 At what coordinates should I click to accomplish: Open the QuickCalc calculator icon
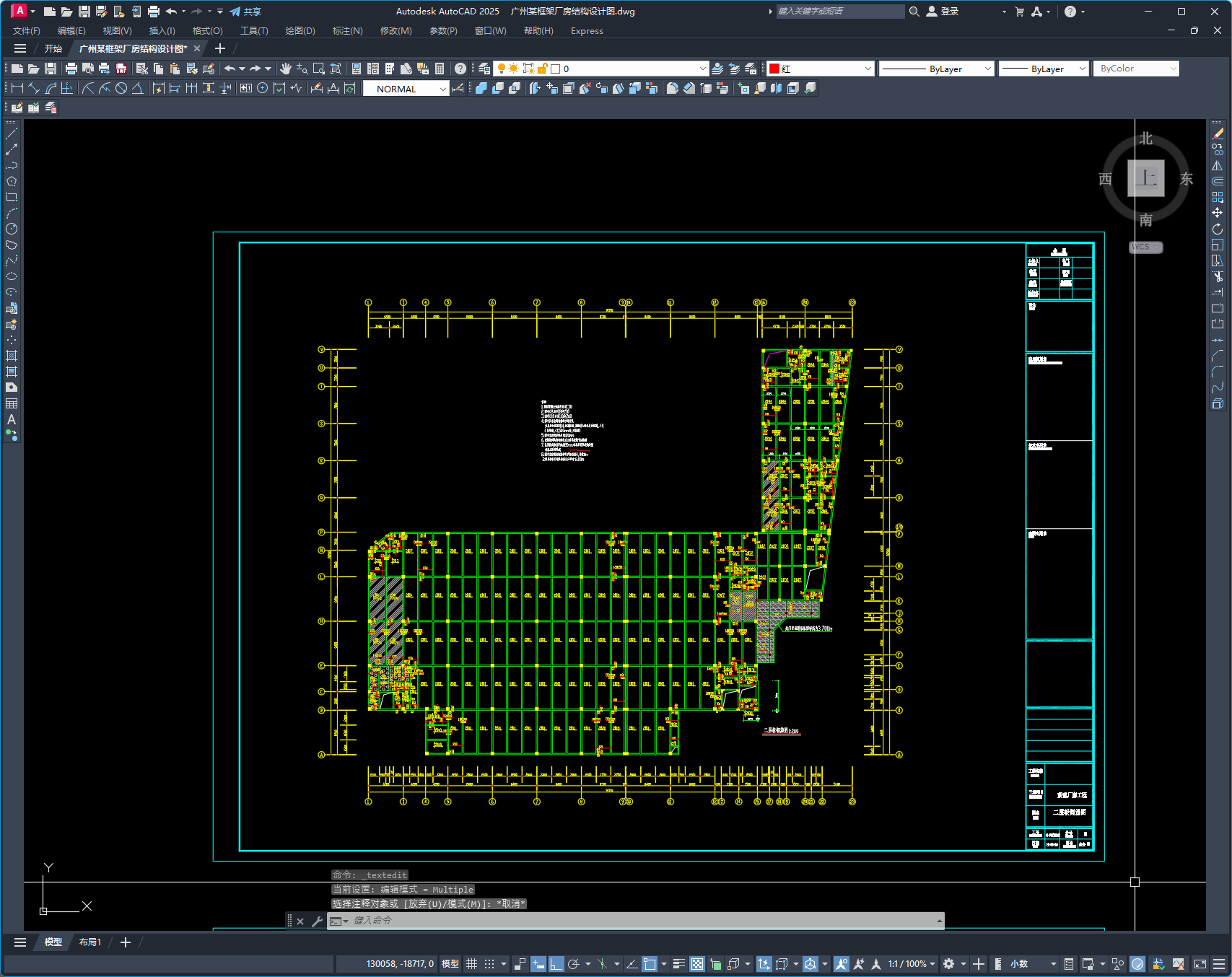[440, 69]
